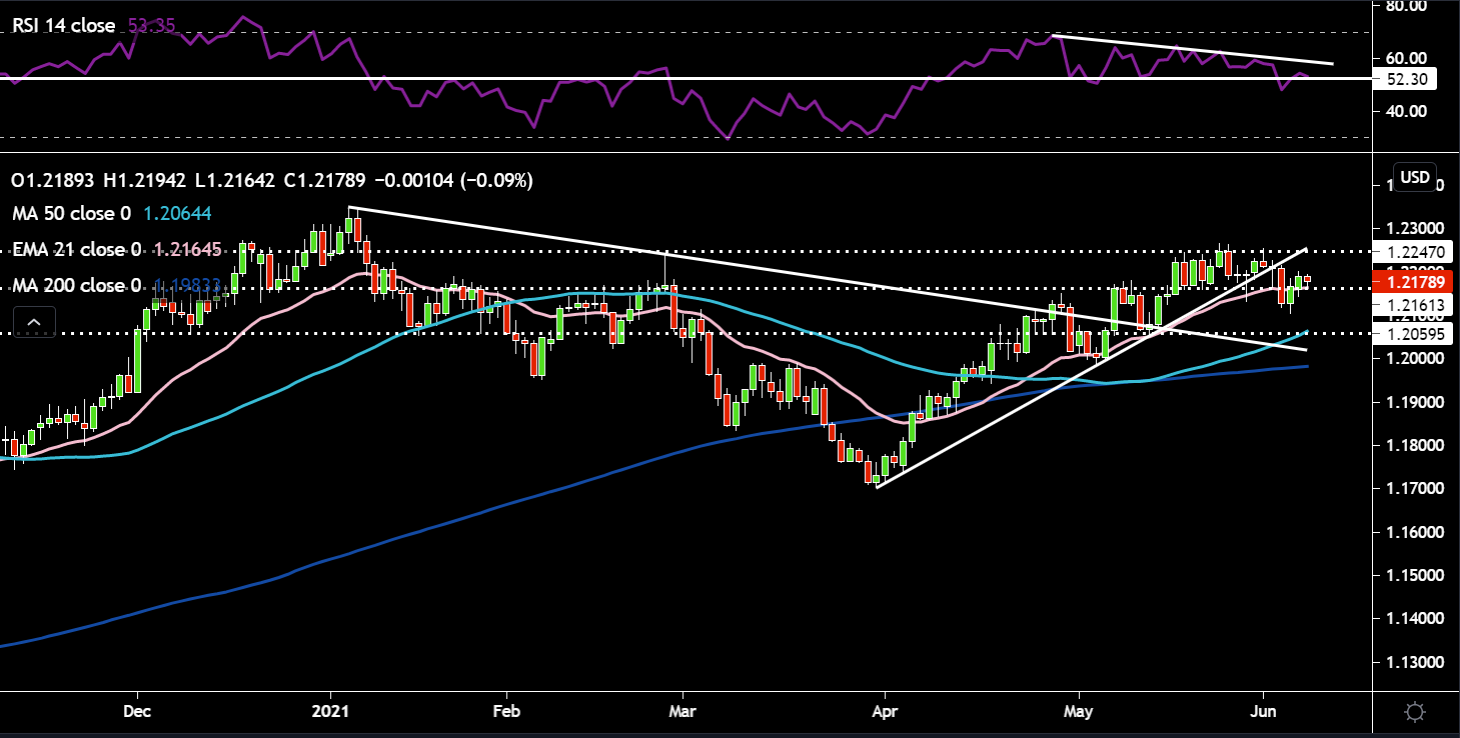The image size is (1460, 738).
Task: Collapse the indicator legend chevron
Action: point(34,322)
